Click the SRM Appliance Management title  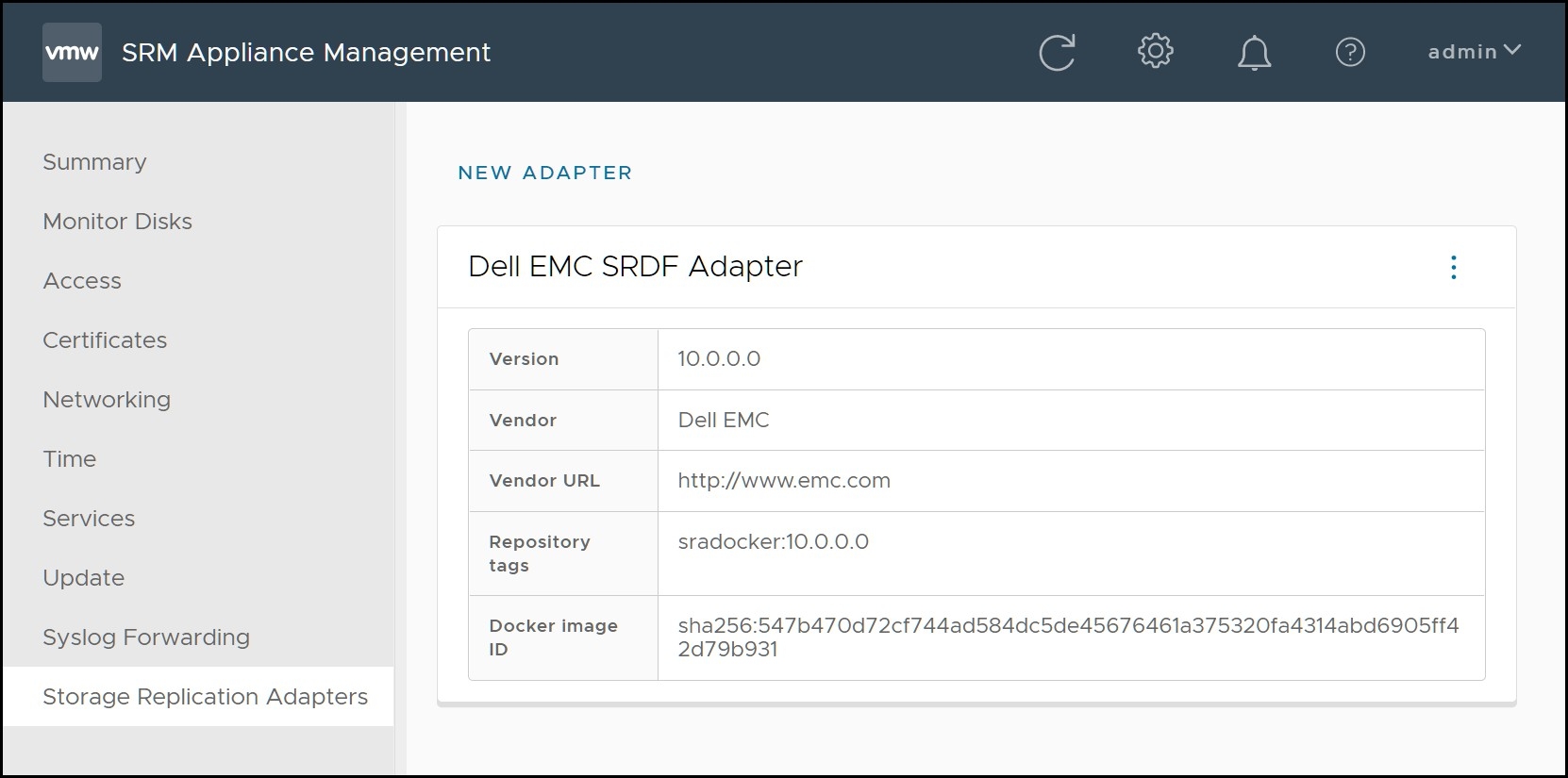[x=306, y=53]
